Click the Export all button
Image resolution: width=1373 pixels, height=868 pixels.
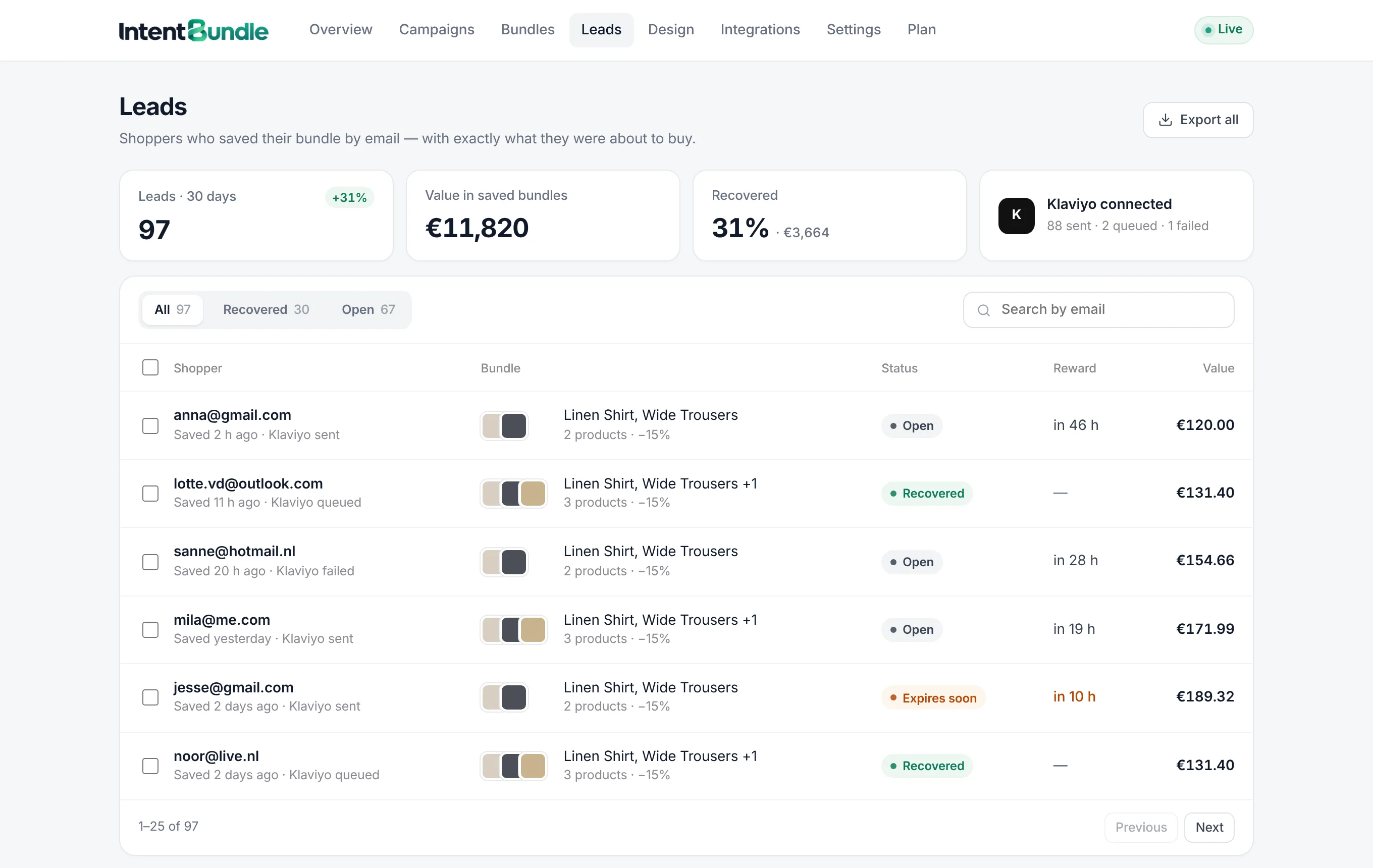click(1198, 120)
